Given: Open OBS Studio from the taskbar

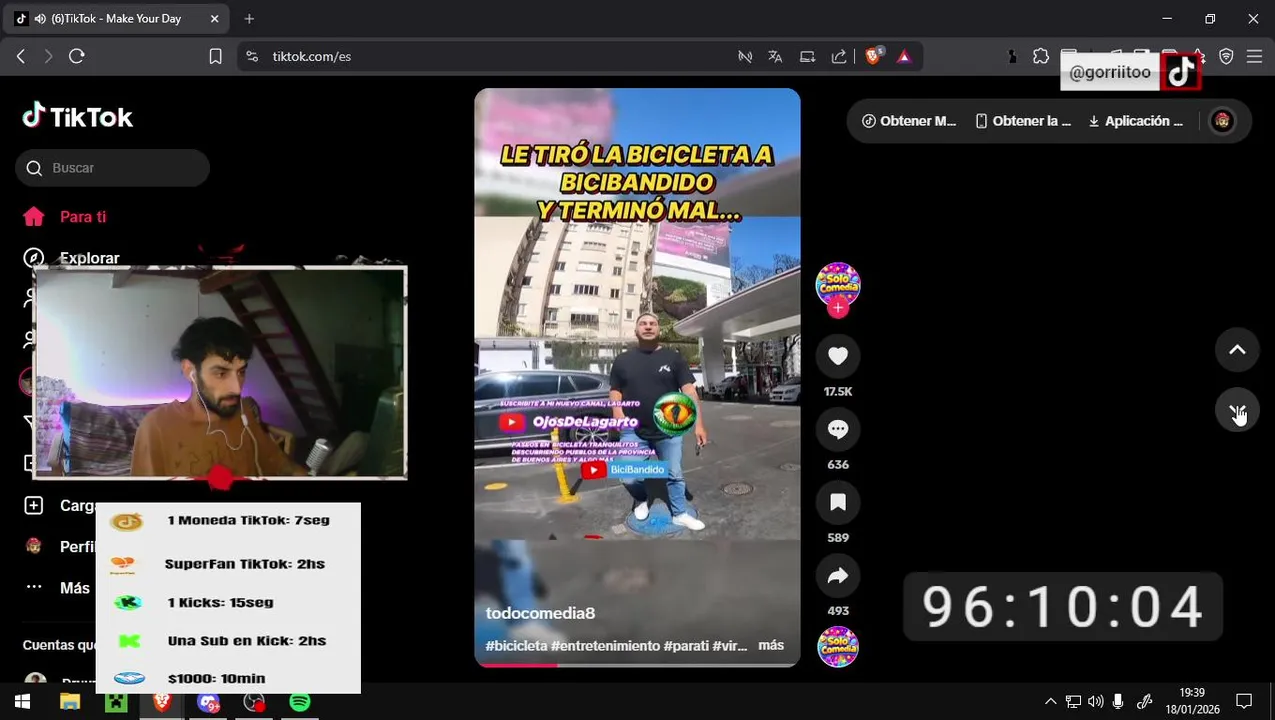Looking at the screenshot, I should pos(254,702).
